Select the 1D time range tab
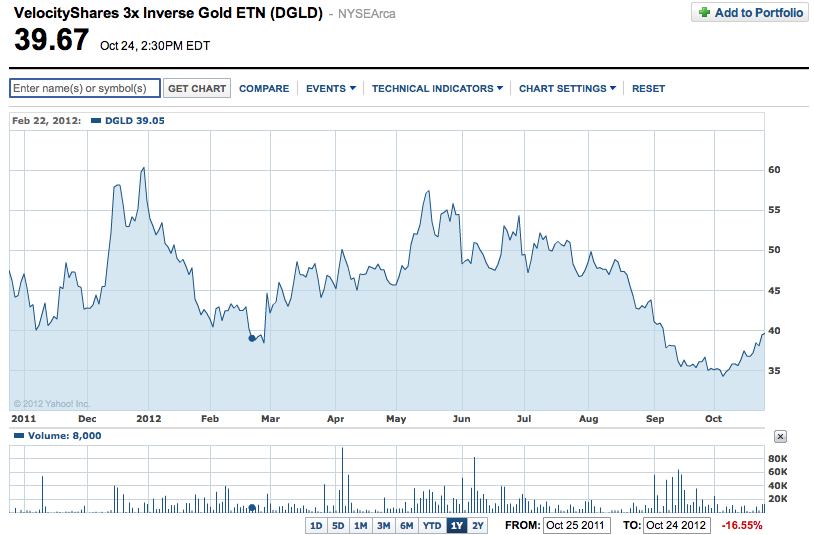The width and height of the screenshot is (815, 535). pyautogui.click(x=316, y=526)
